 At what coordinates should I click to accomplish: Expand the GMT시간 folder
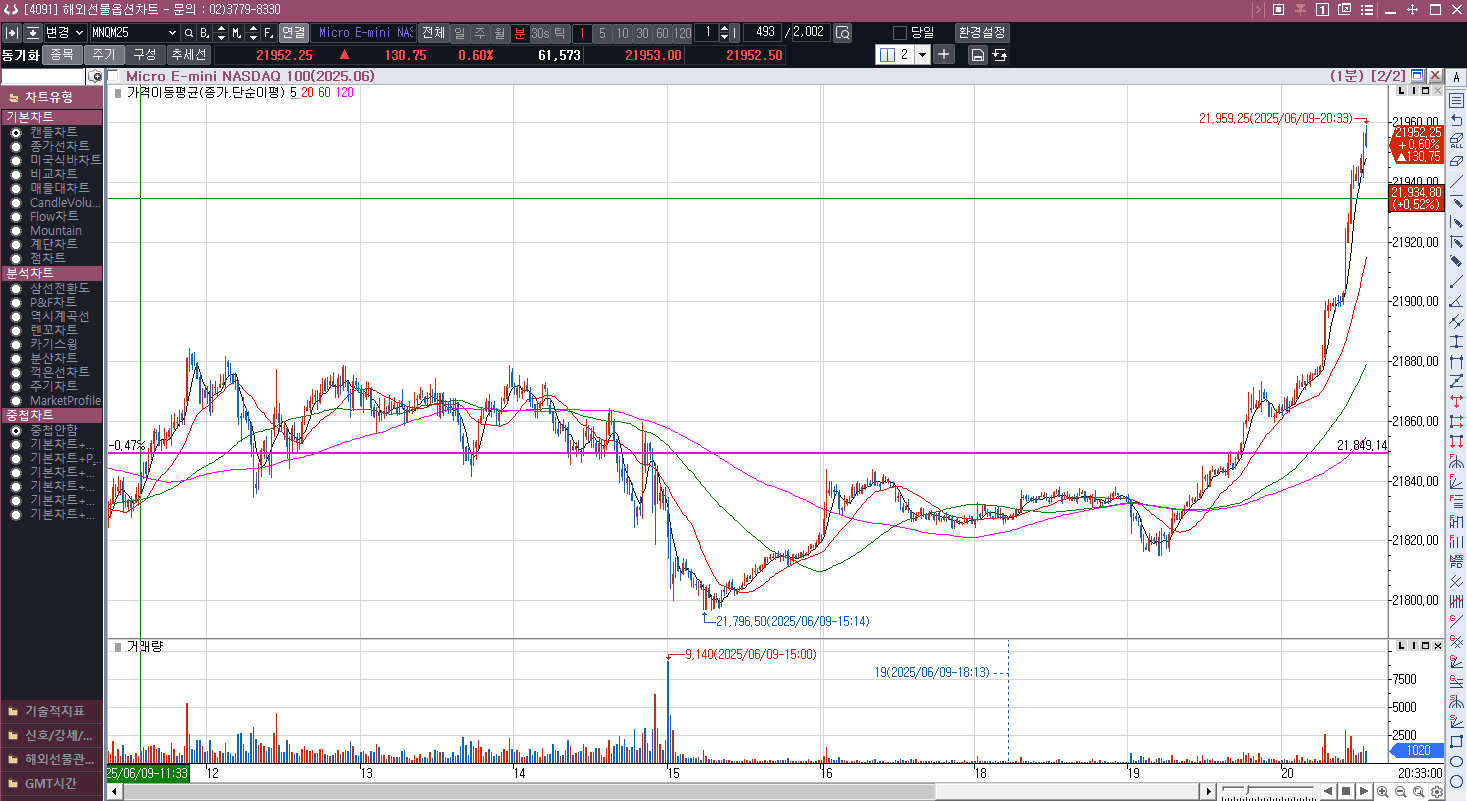pyautogui.click(x=52, y=784)
